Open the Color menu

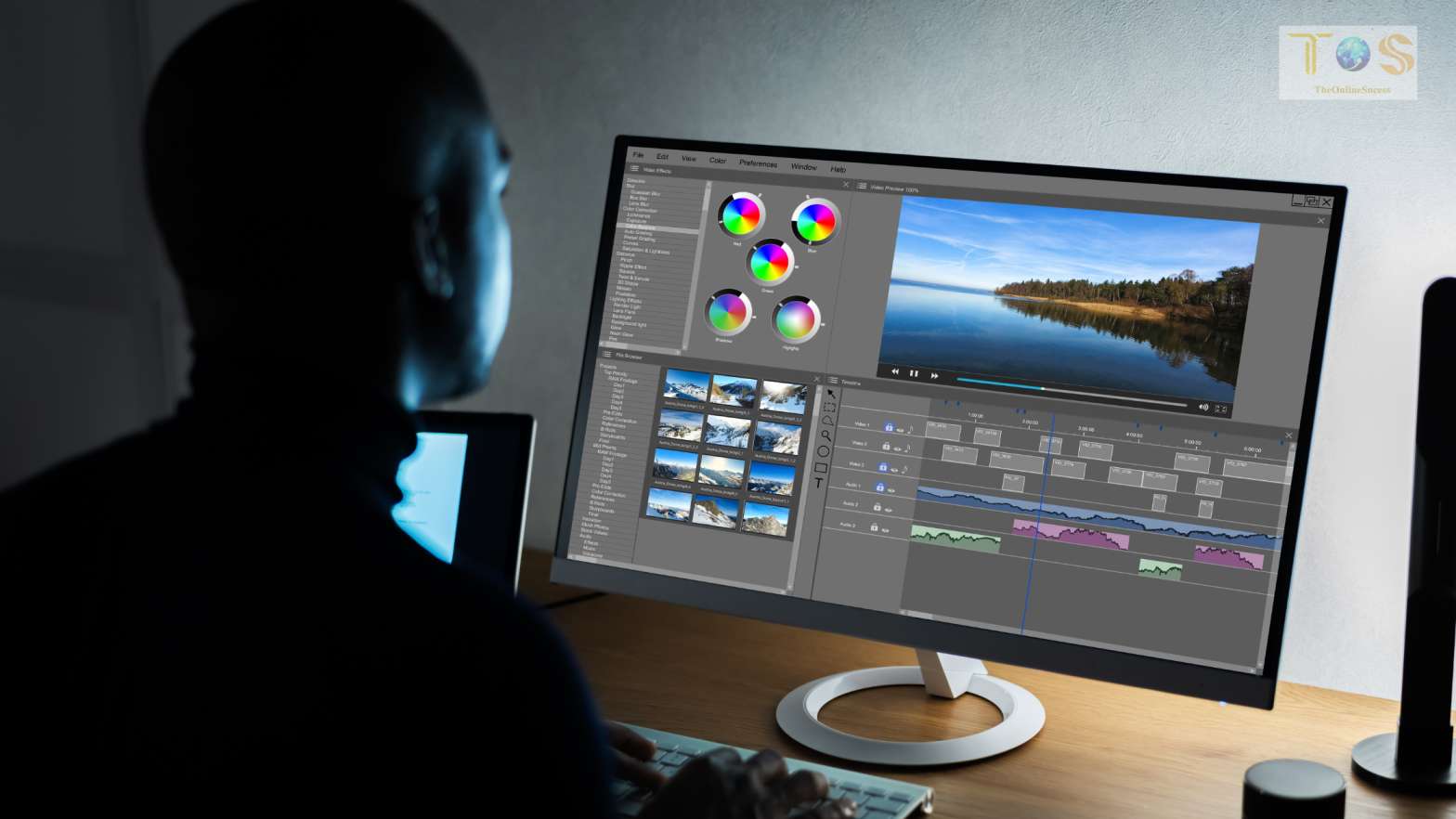tap(718, 161)
